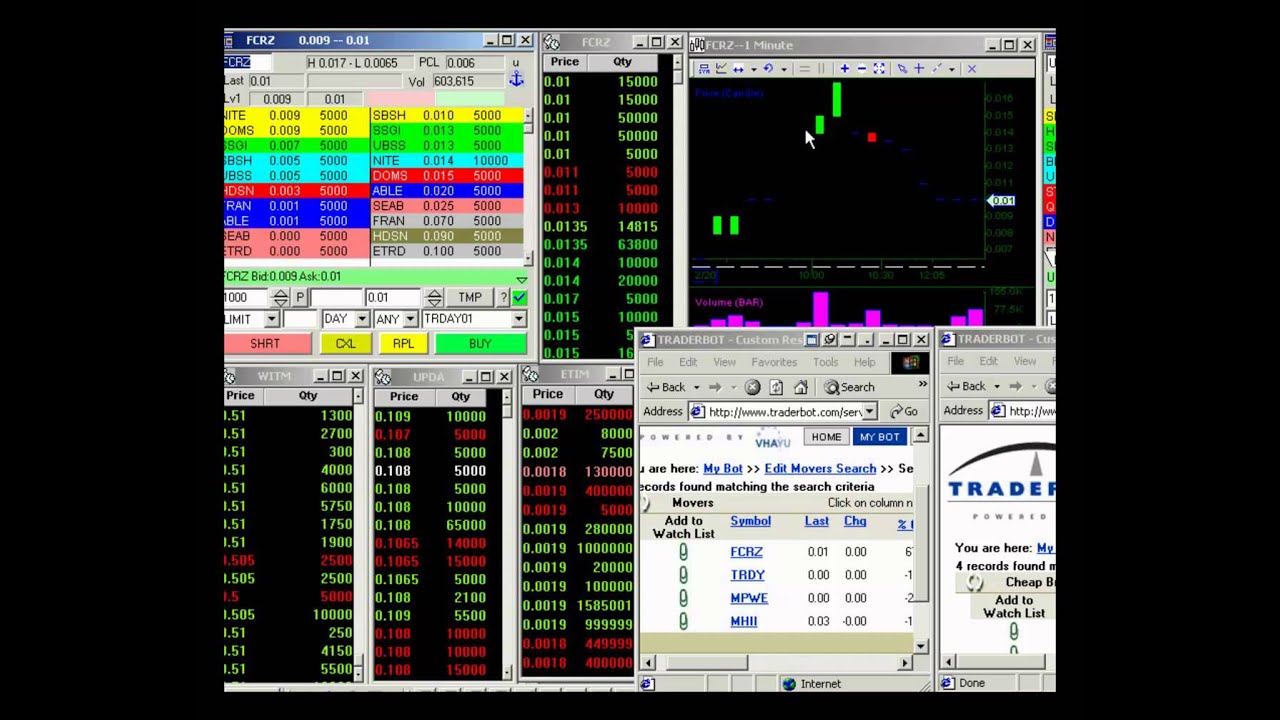Adjust the quantity 1000 stepper arrows
The height and width of the screenshot is (720, 1280).
(x=281, y=298)
